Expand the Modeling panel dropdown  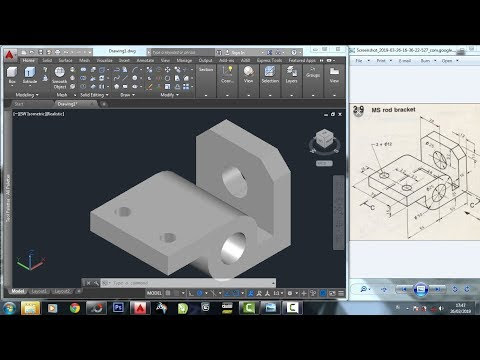point(27,95)
